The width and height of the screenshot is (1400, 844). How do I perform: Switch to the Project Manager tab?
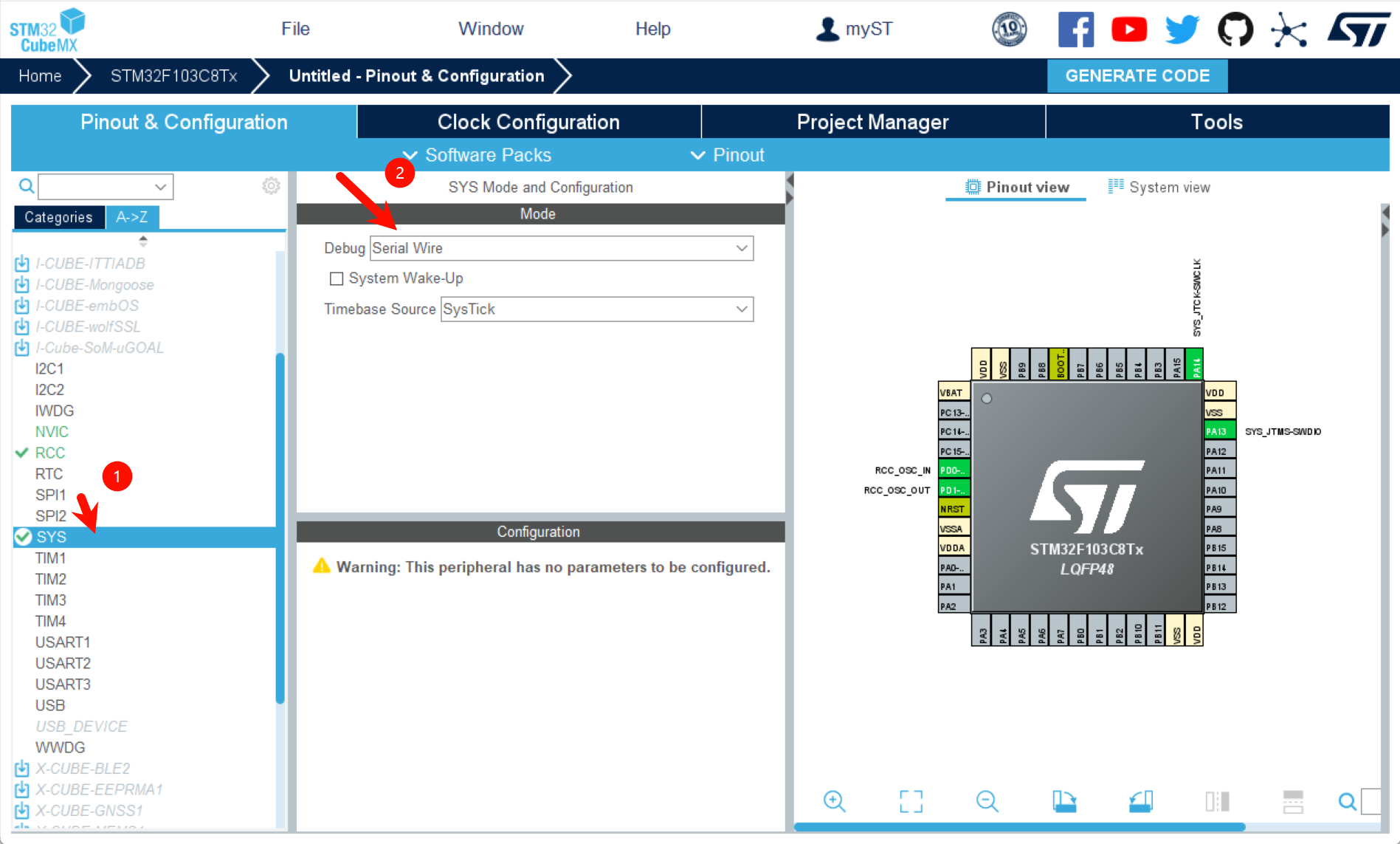pyautogui.click(x=873, y=122)
